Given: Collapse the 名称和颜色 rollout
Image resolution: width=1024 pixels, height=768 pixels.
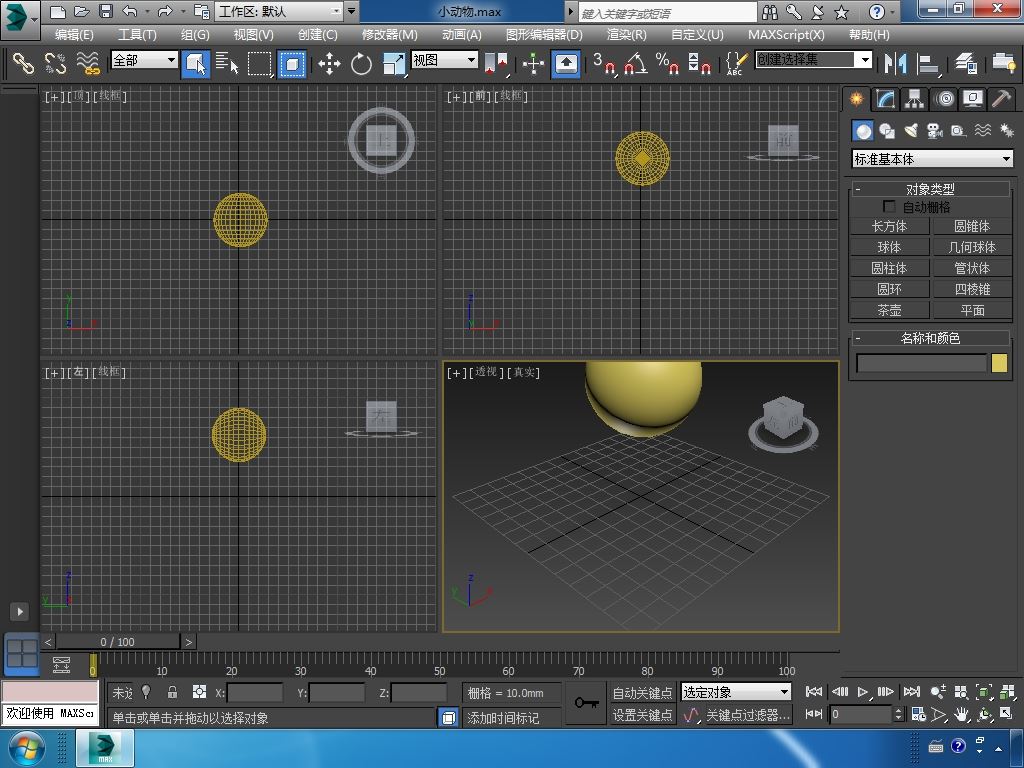Looking at the screenshot, I should click(930, 338).
